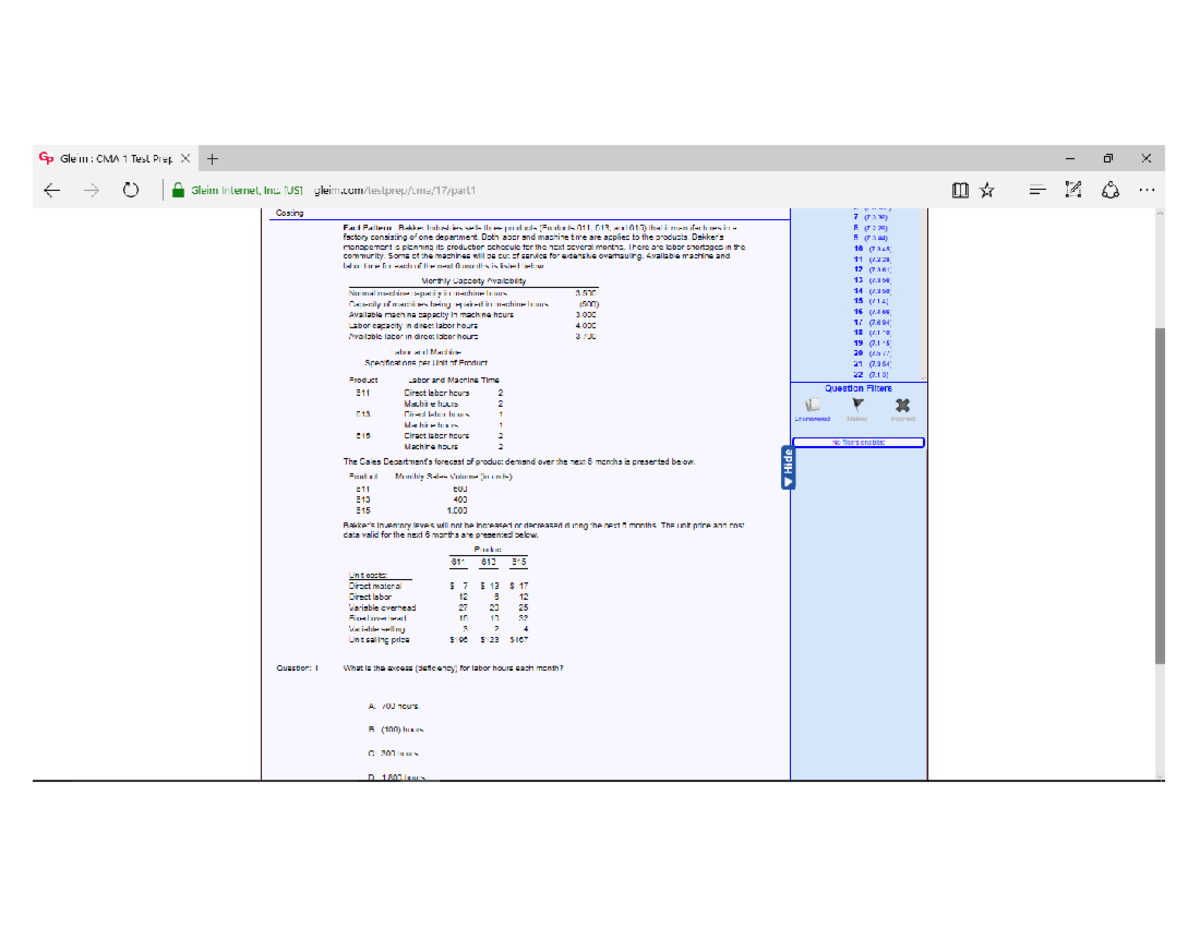This screenshot has height=927, width=1200.
Task: Filter by Incorrect questions X icon
Action: pos(901,405)
